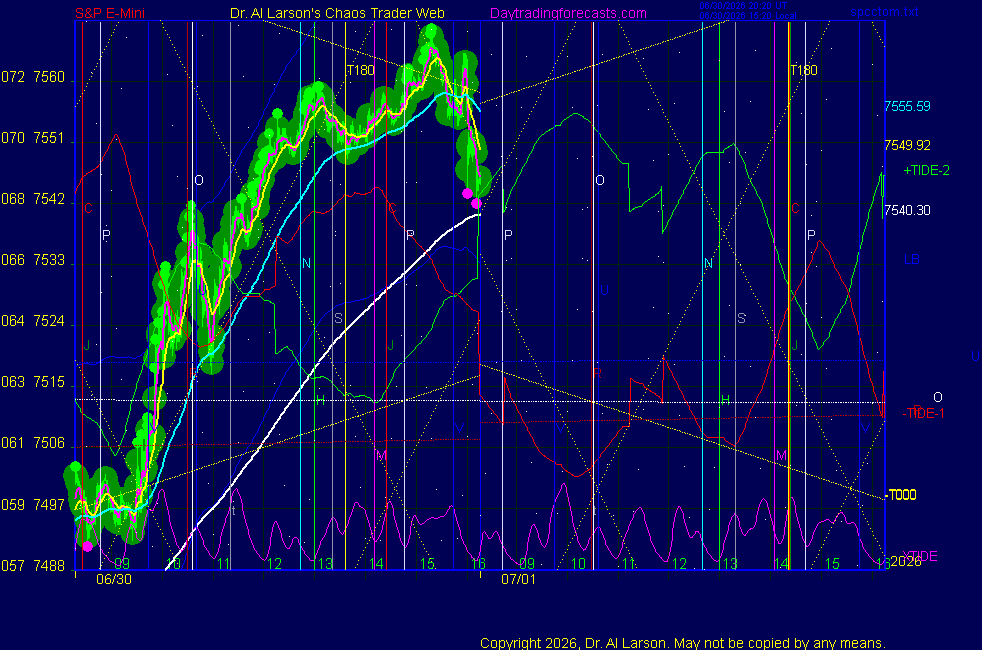
Task: Select the spcctom.txt file name label
Action: point(884,12)
